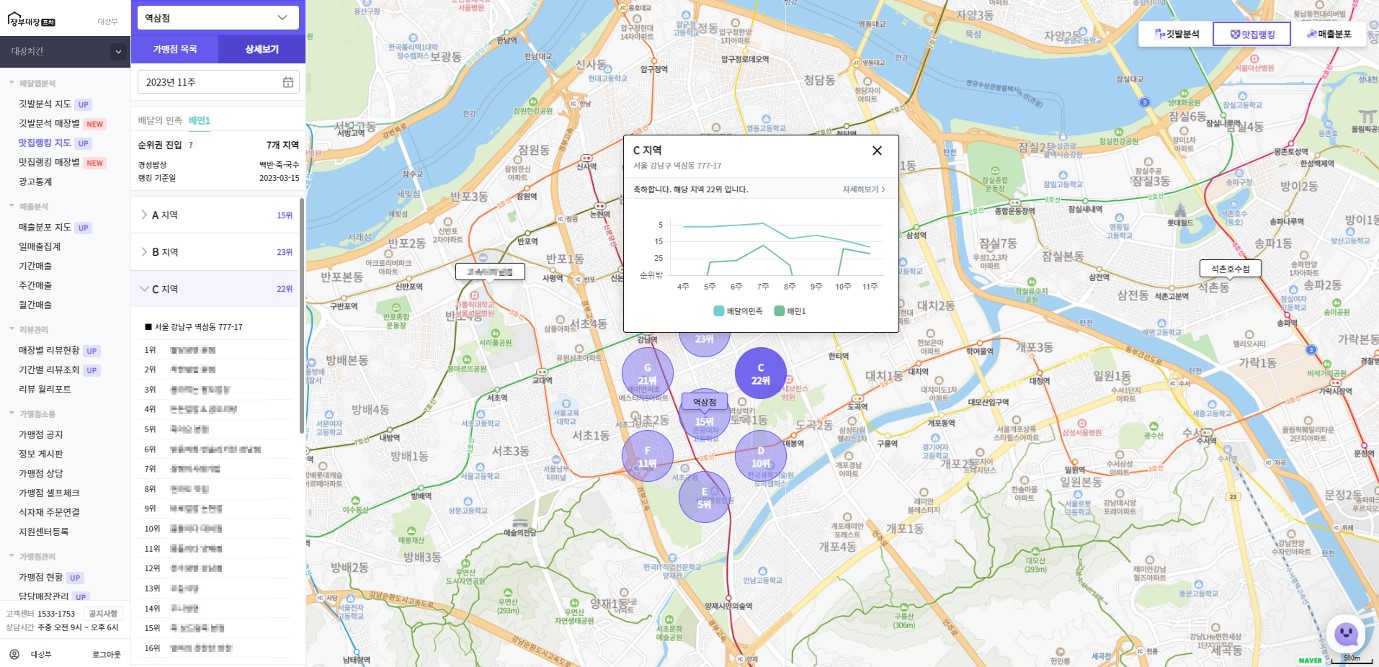
Task: Select the E 5위 map circle marker
Action: (704, 497)
